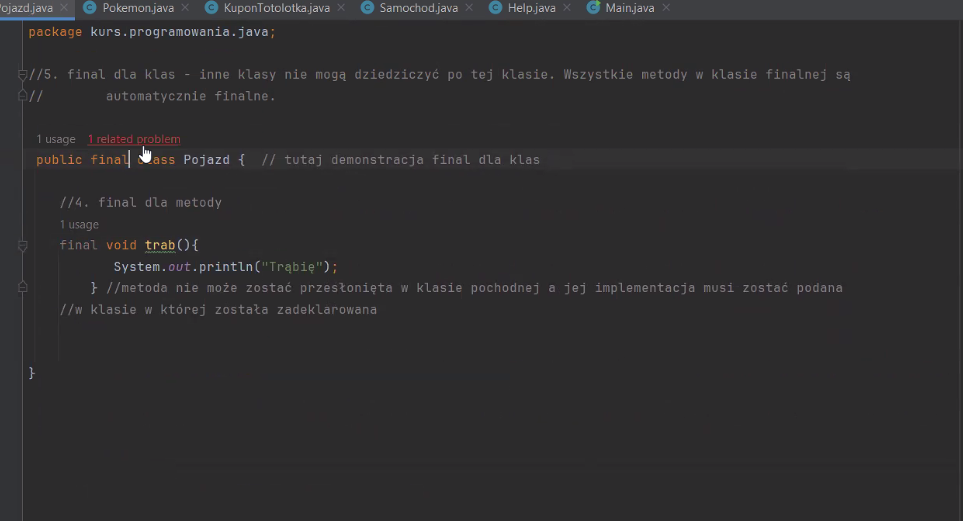Viewport: 963px width, 521px height.
Task: Close the Pojazd.java tab
Action: coord(63,8)
